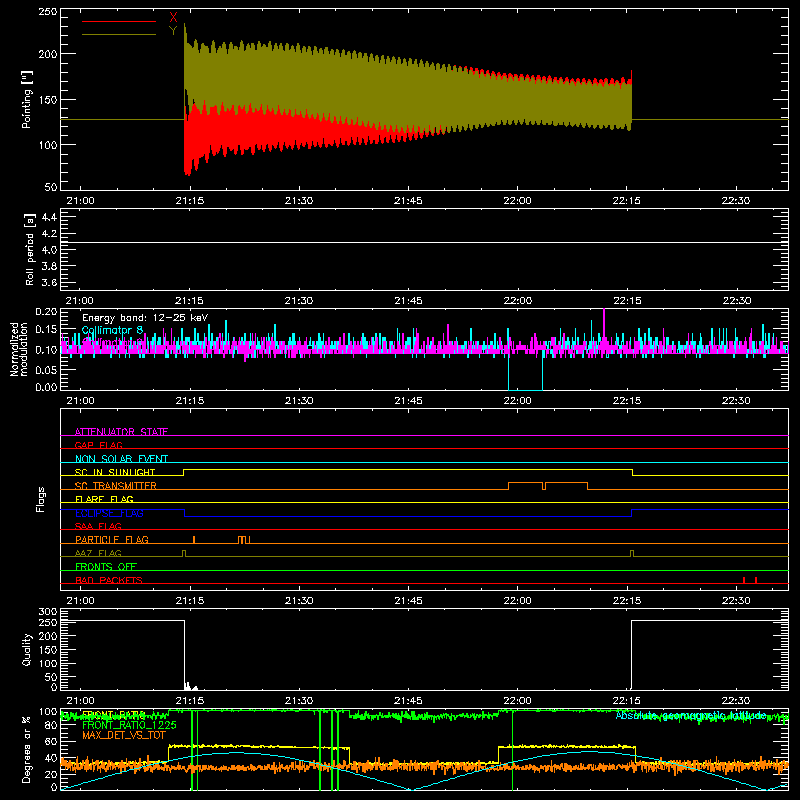Click the olive legend line sample for Y
This screenshot has height=800, width=800.
click(x=118, y=34)
